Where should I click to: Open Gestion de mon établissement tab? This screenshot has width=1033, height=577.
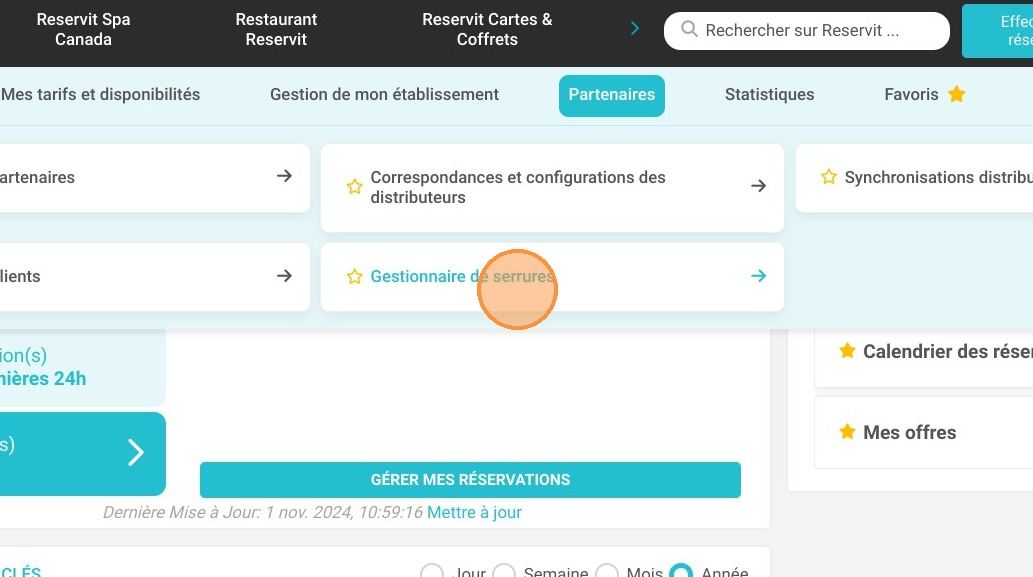(384, 94)
